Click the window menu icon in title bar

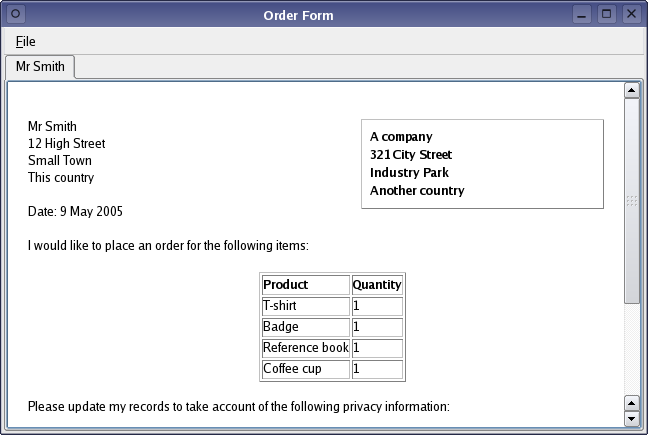point(15,14)
